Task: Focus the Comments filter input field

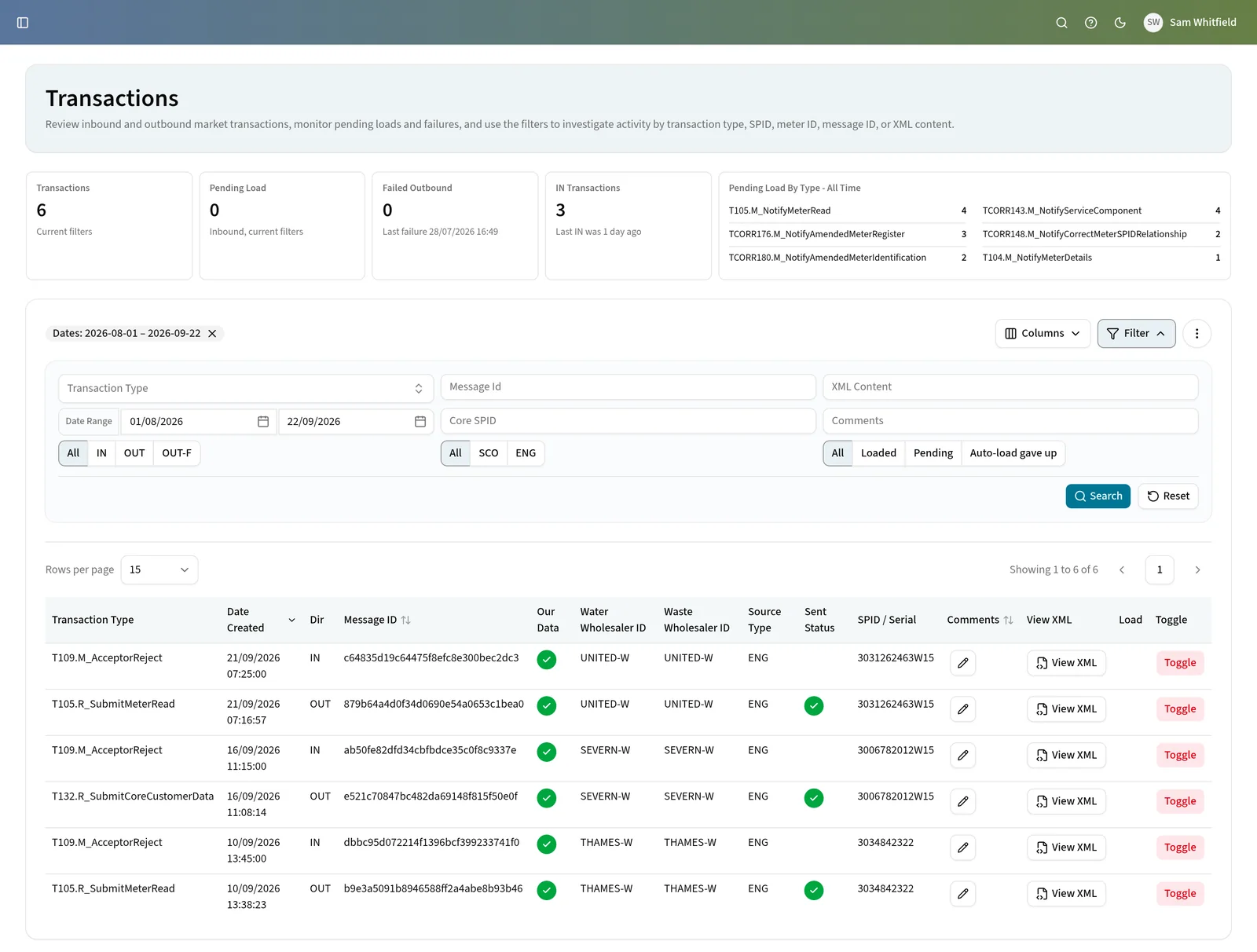Action: (x=1010, y=421)
